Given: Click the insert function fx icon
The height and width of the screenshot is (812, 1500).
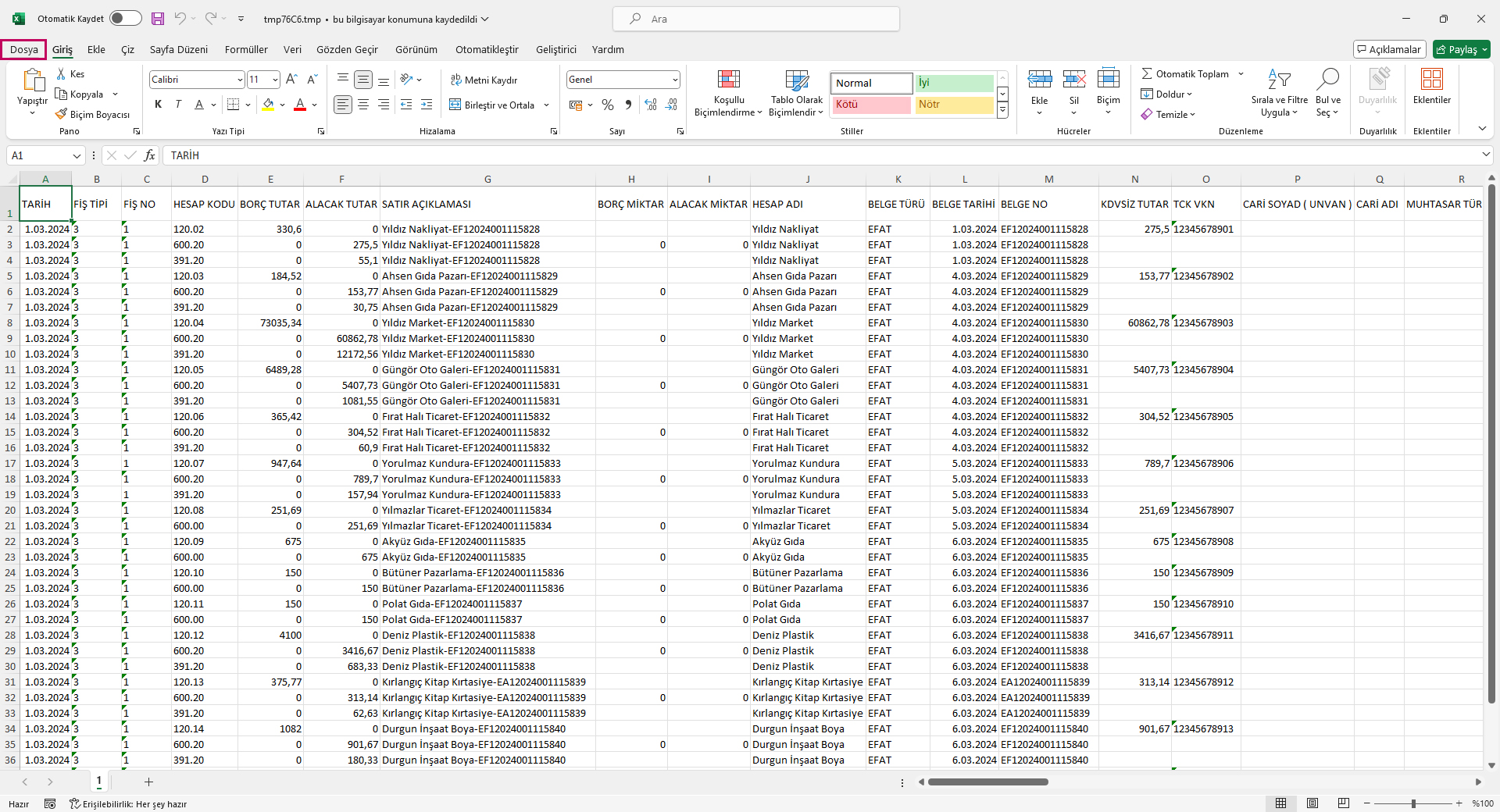Looking at the screenshot, I should (x=149, y=155).
